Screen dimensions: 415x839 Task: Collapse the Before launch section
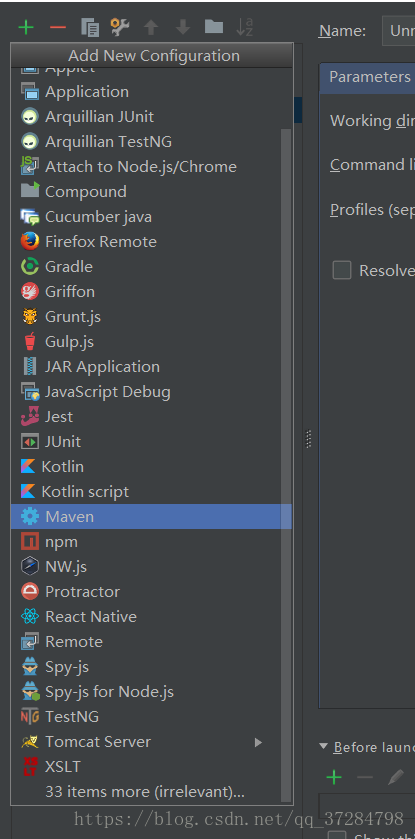(x=324, y=746)
